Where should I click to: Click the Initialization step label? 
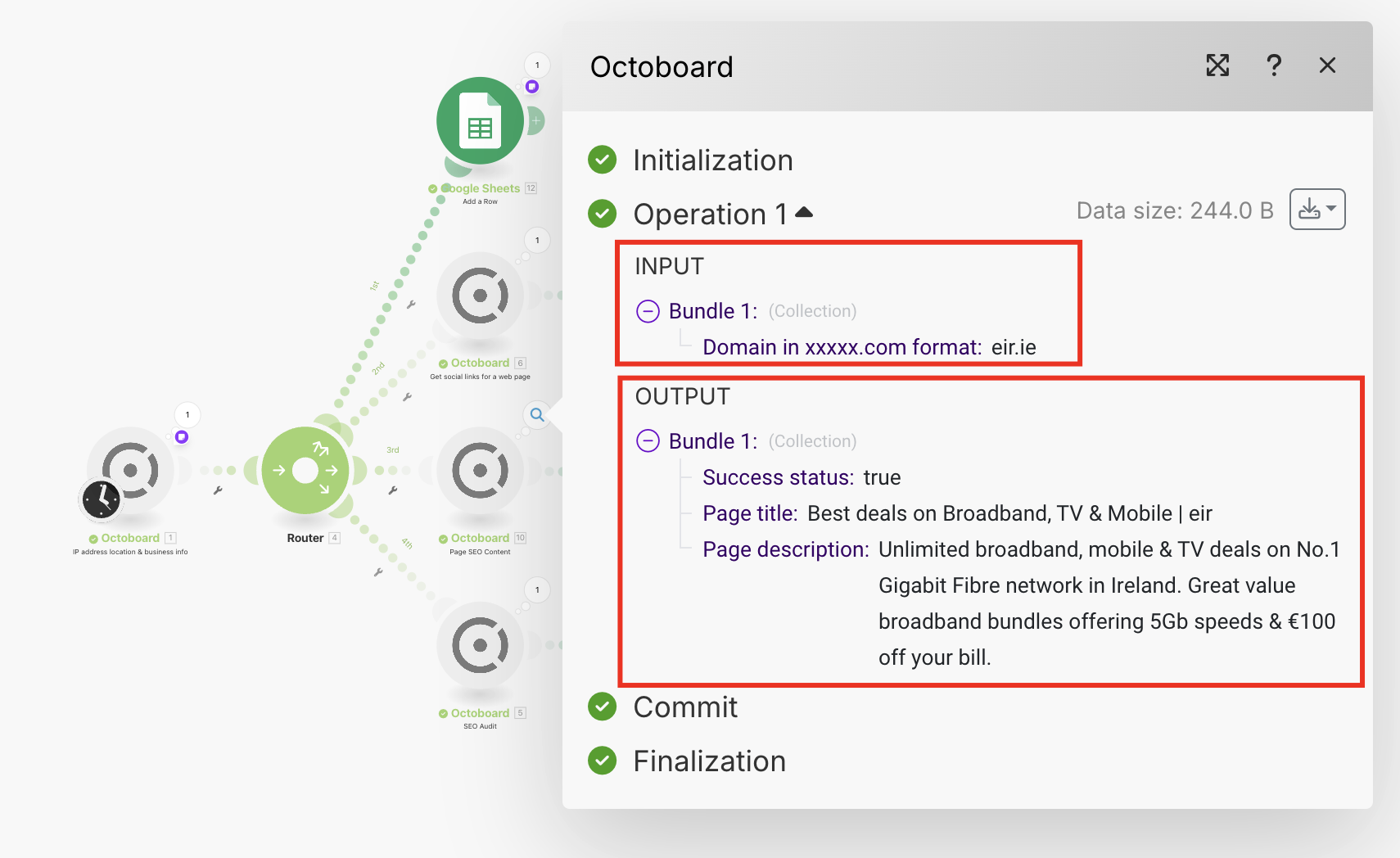pos(712,160)
